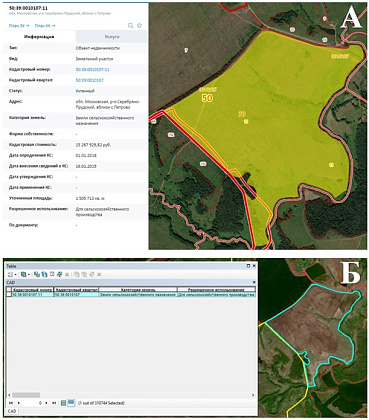Click the record number input field
The height and width of the screenshot is (420, 369).
(32, 403)
